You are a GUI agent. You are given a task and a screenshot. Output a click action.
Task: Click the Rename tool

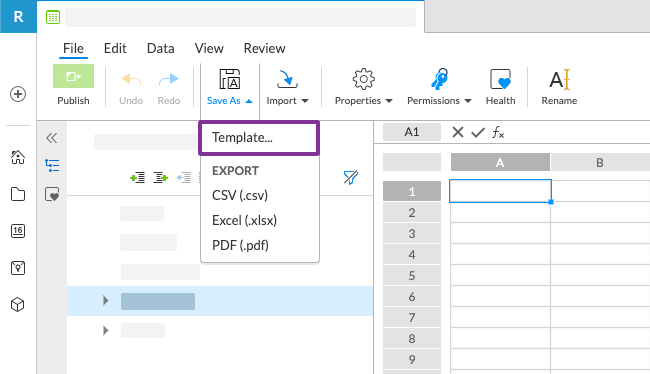coord(559,86)
